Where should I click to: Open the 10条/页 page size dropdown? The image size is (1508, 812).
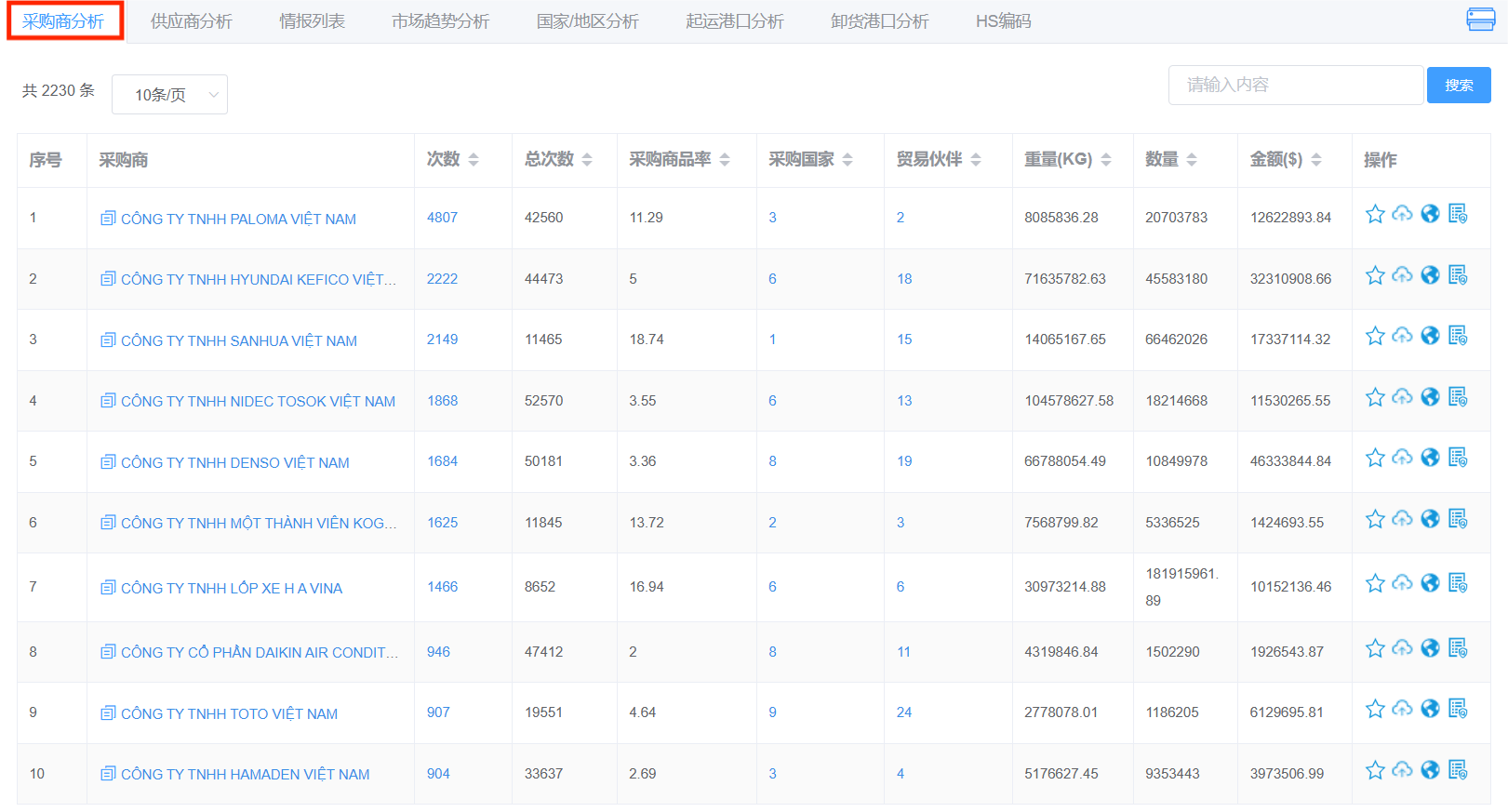169,94
